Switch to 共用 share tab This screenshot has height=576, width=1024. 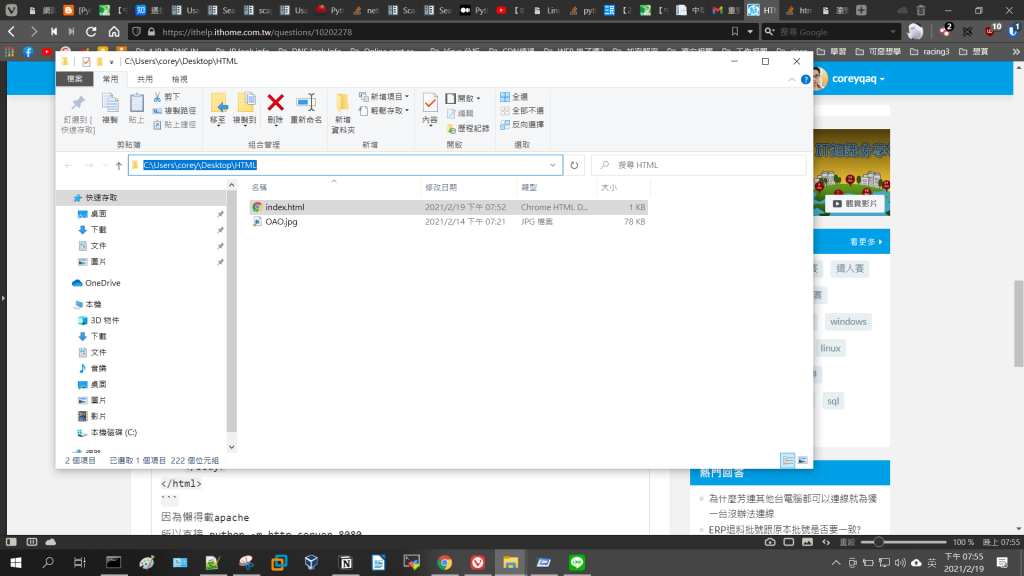point(145,79)
